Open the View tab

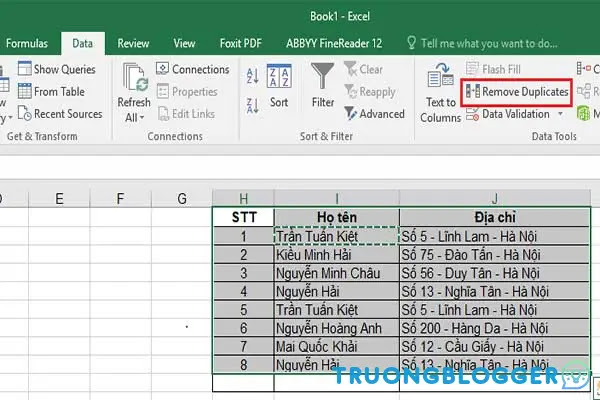click(x=184, y=43)
